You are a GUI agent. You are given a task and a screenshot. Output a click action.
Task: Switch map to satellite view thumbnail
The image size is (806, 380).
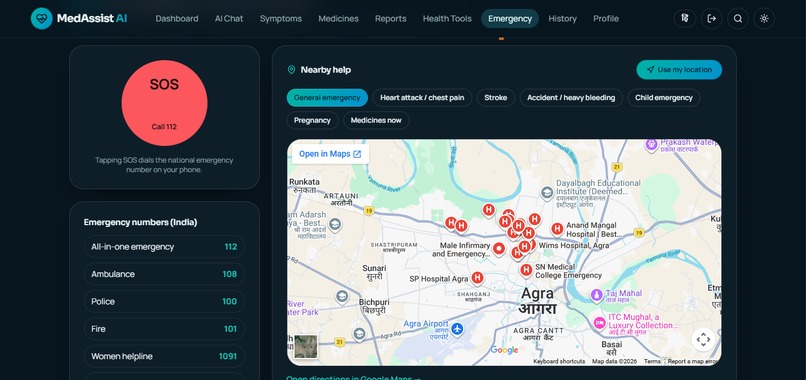pos(305,347)
